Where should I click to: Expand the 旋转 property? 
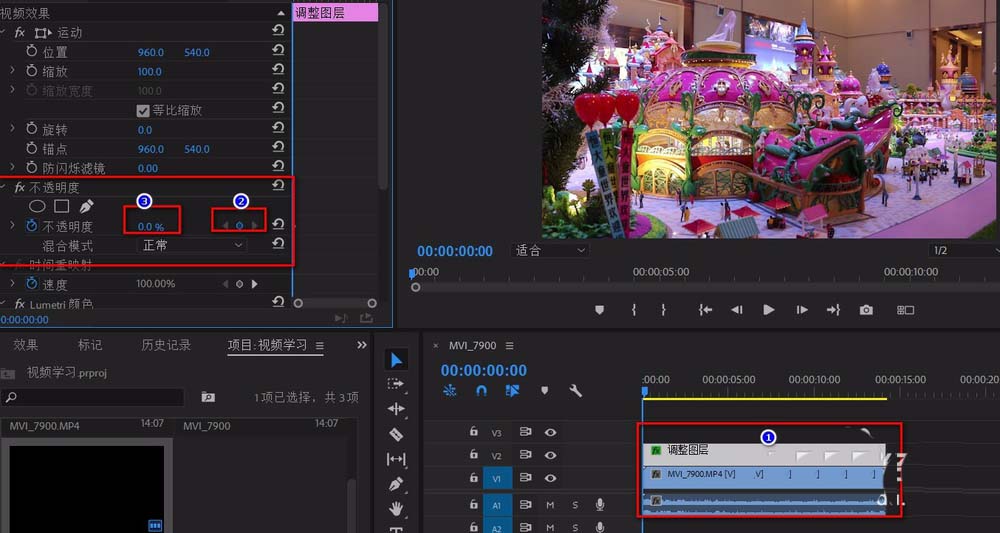tap(12, 129)
